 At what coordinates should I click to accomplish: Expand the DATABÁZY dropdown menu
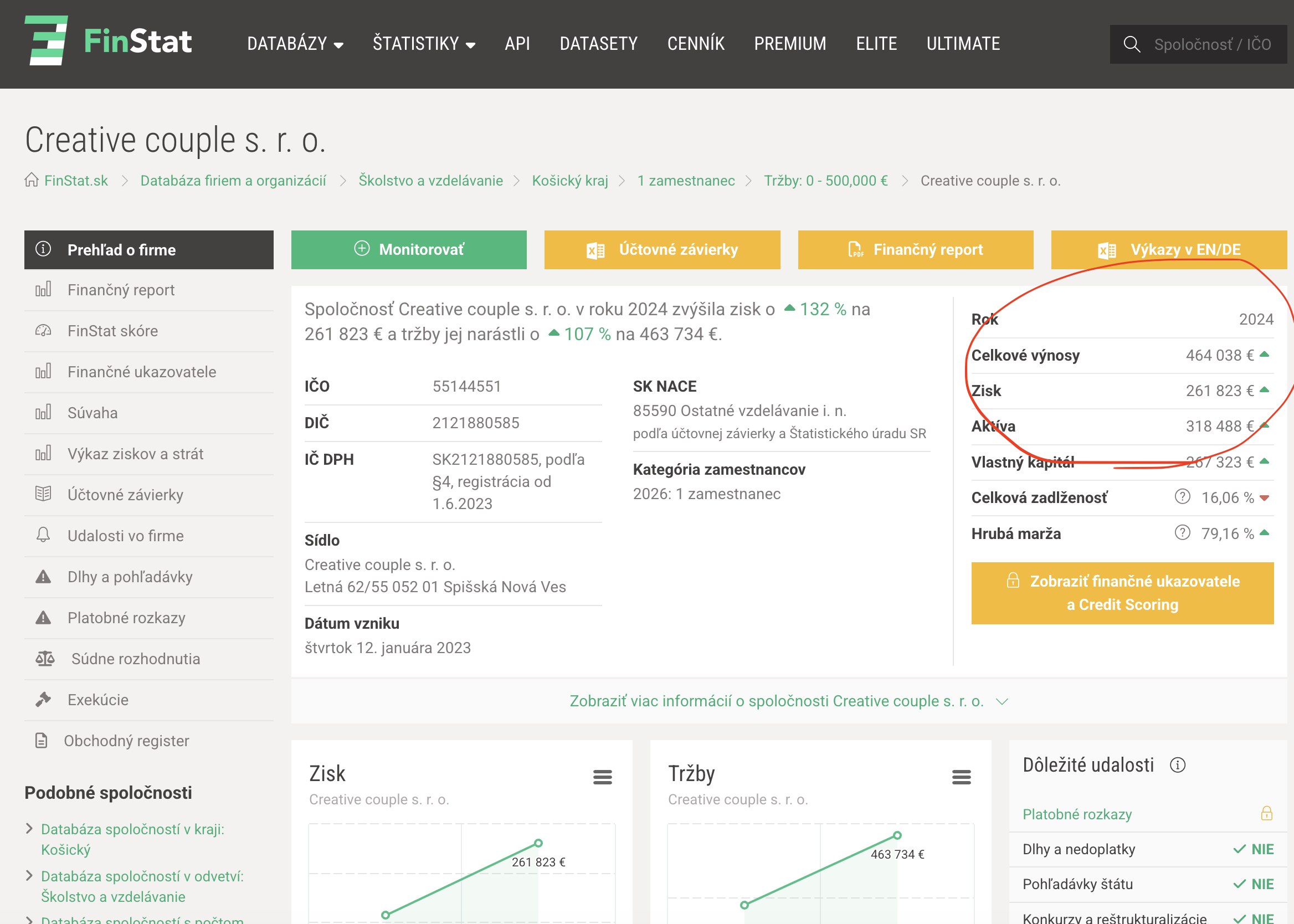tap(295, 44)
